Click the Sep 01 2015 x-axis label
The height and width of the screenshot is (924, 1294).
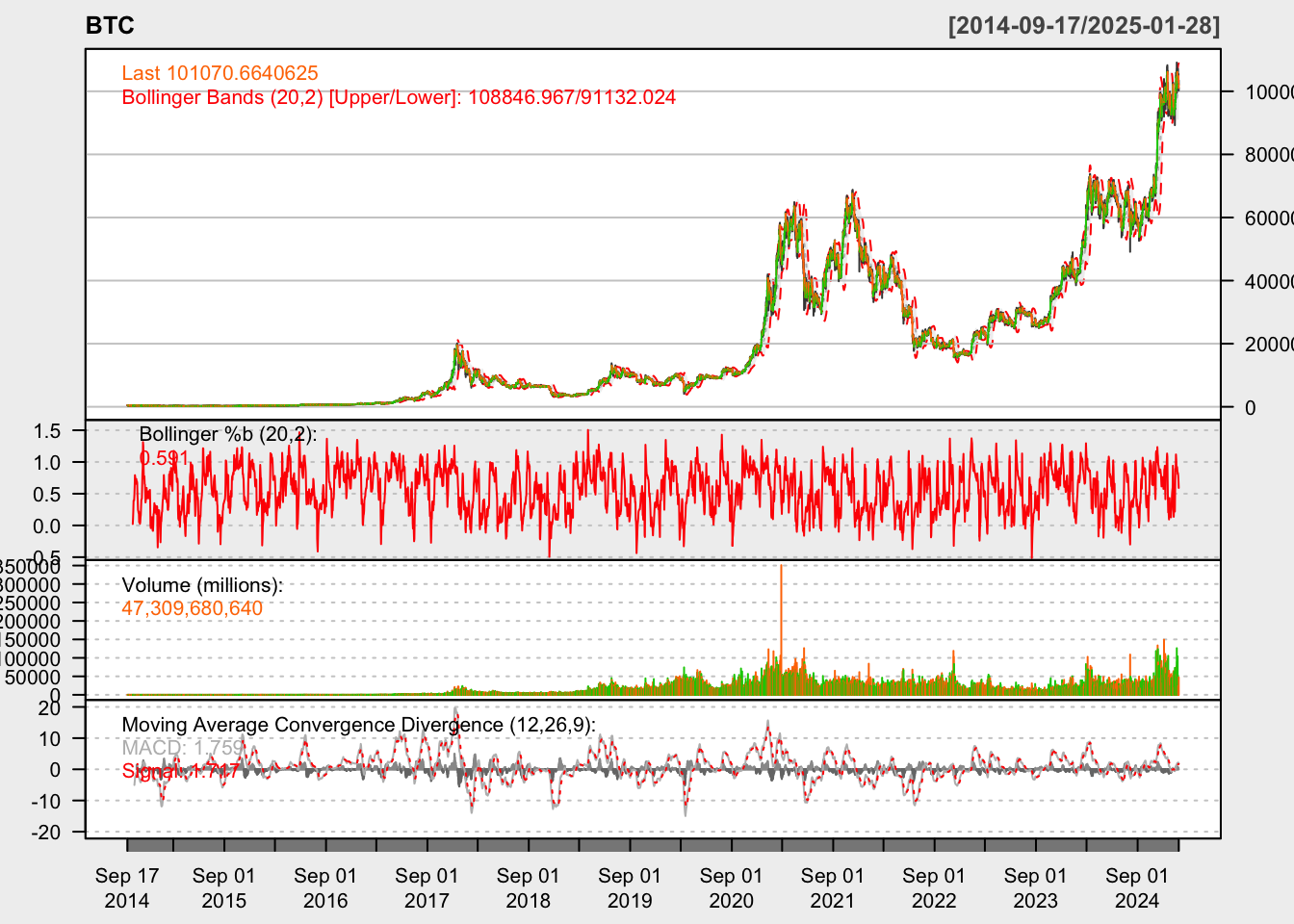point(224,888)
